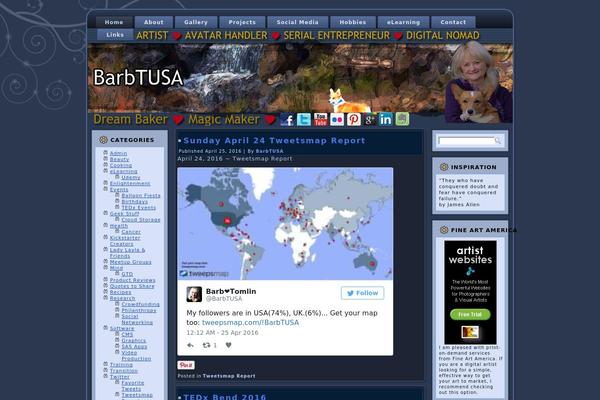Click the search magnifier icon

(x=497, y=141)
